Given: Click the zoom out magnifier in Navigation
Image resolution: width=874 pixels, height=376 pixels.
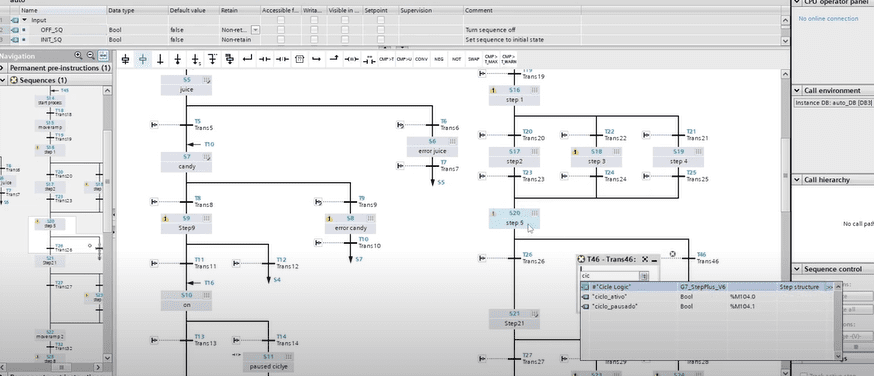Looking at the screenshot, I should (91, 56).
